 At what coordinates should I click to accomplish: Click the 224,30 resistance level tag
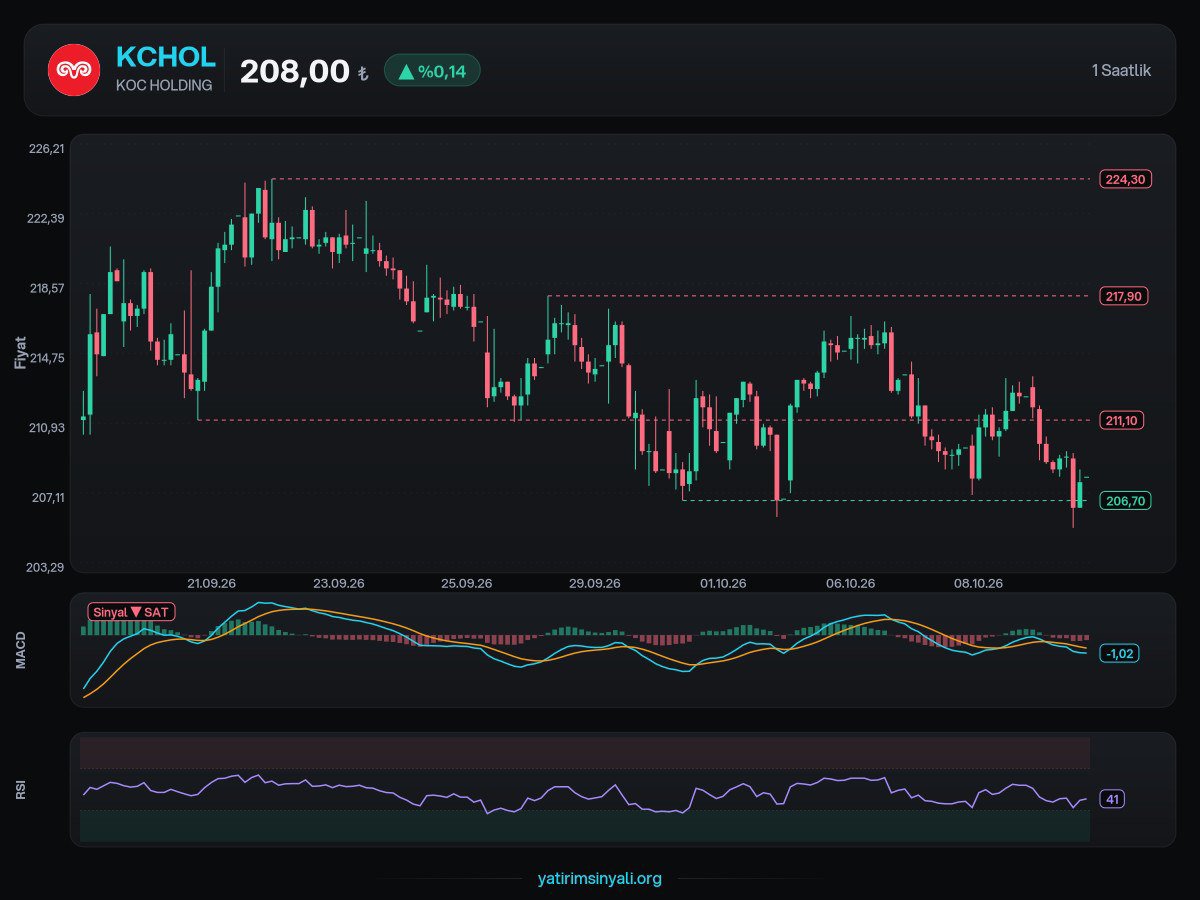pyautogui.click(x=1126, y=179)
